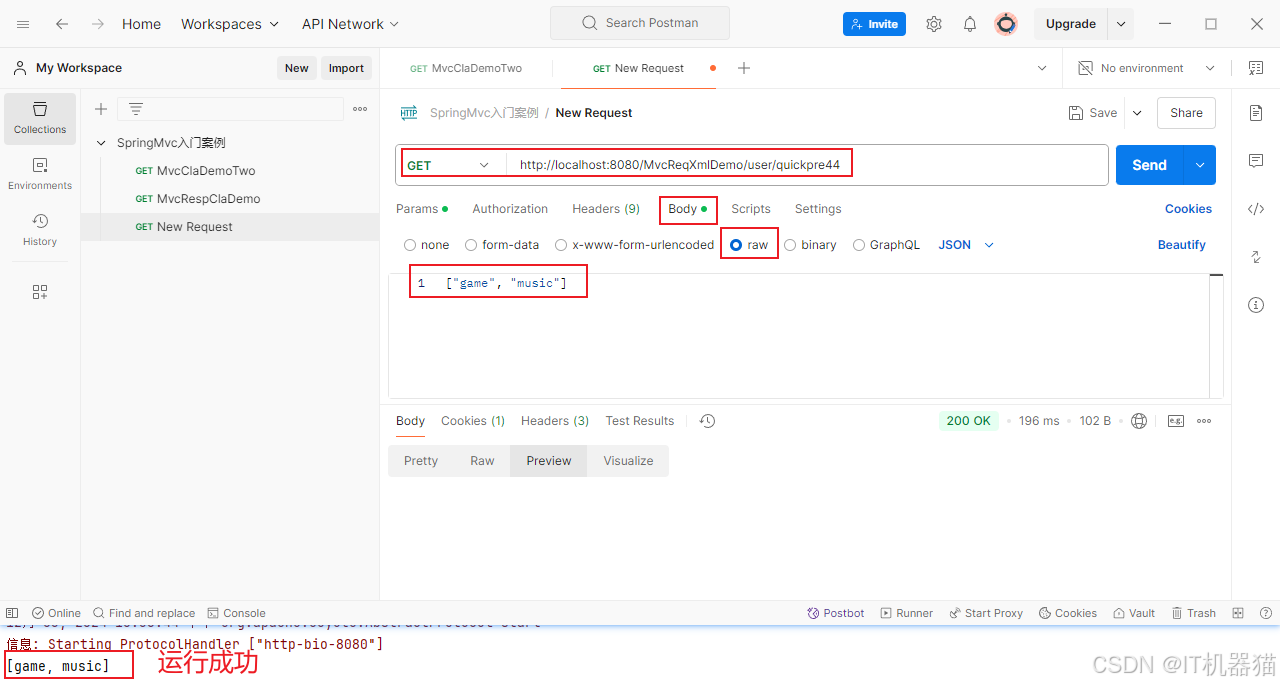Screen dimensions: 1280x686
Task: Click the Beautify link
Action: coord(1182,245)
